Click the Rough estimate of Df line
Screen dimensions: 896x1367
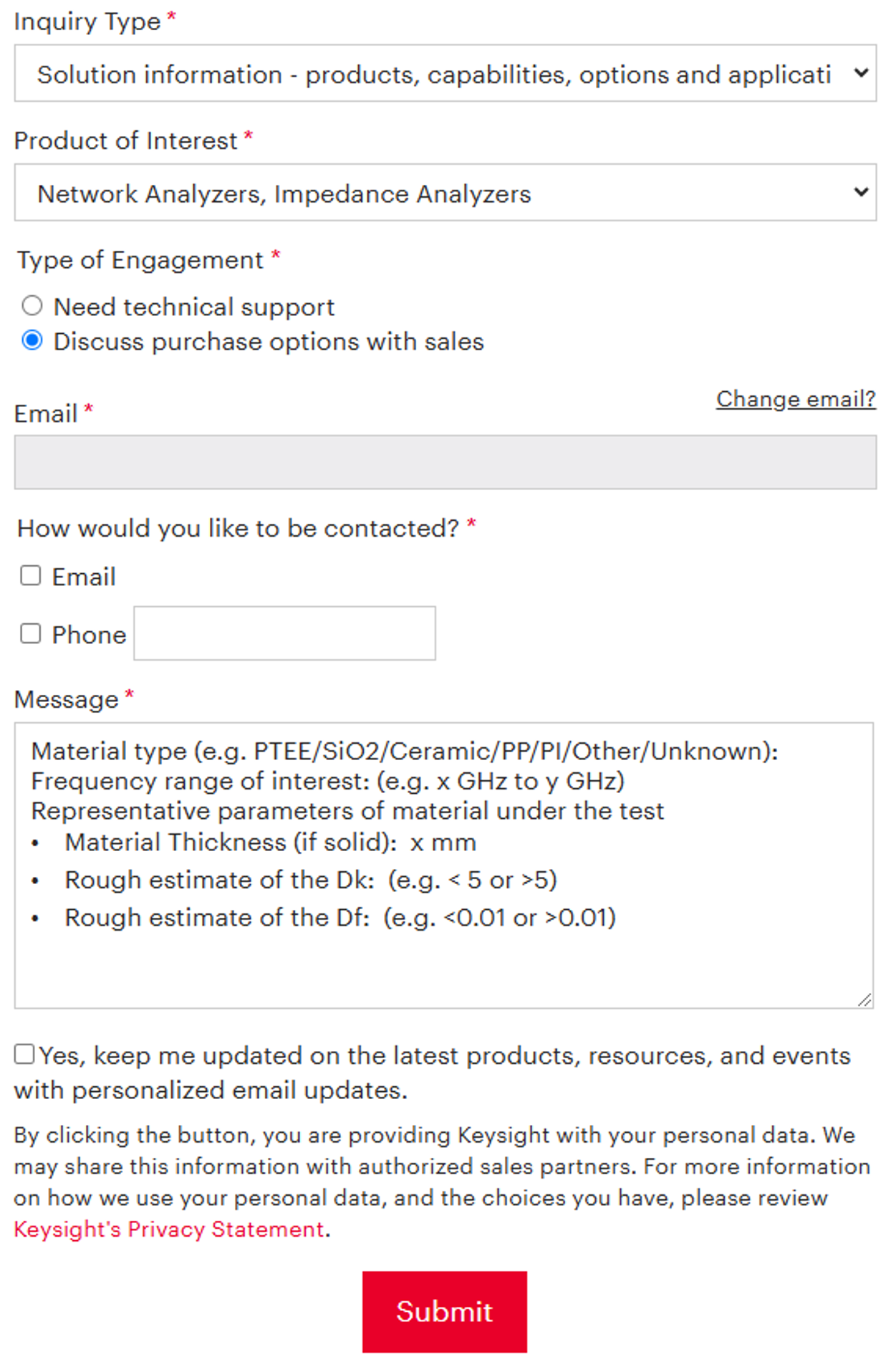[339, 918]
